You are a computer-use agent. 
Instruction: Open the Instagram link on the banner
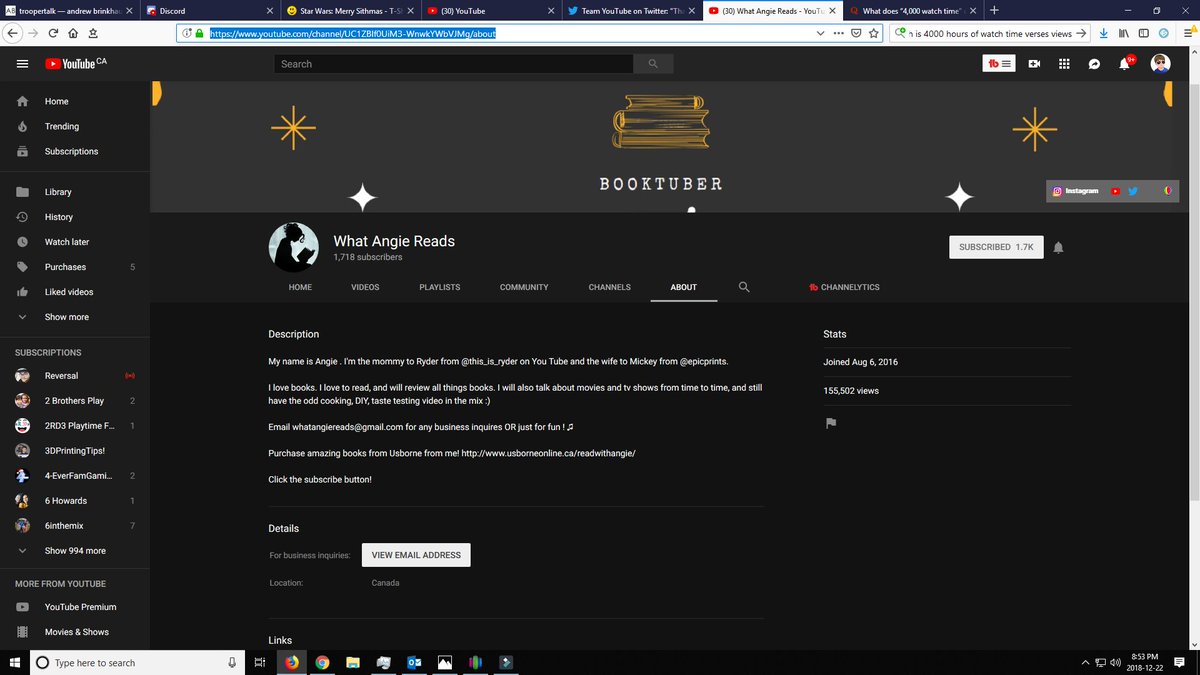tap(1076, 191)
